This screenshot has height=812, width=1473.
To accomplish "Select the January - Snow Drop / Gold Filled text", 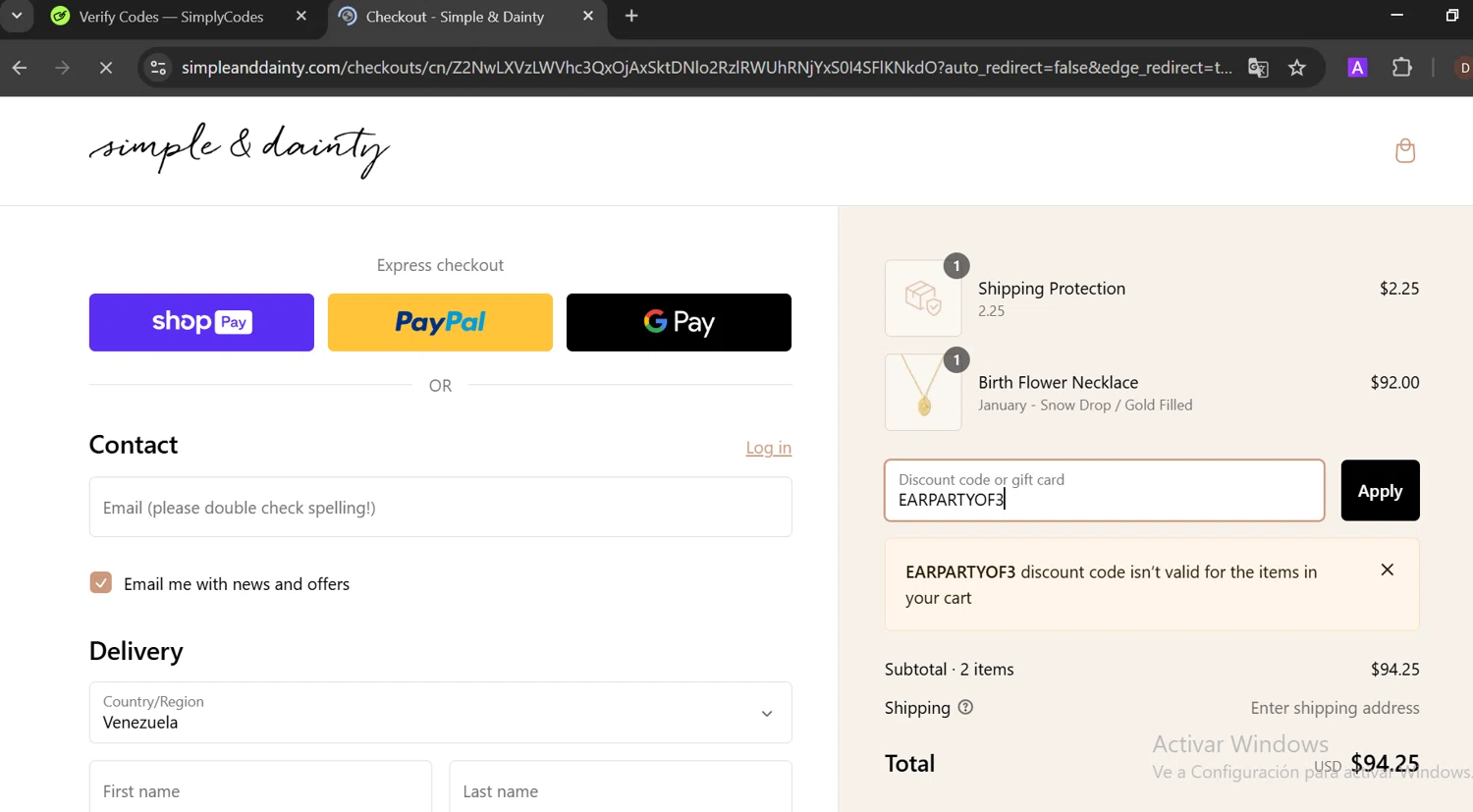I will coord(1085,405).
